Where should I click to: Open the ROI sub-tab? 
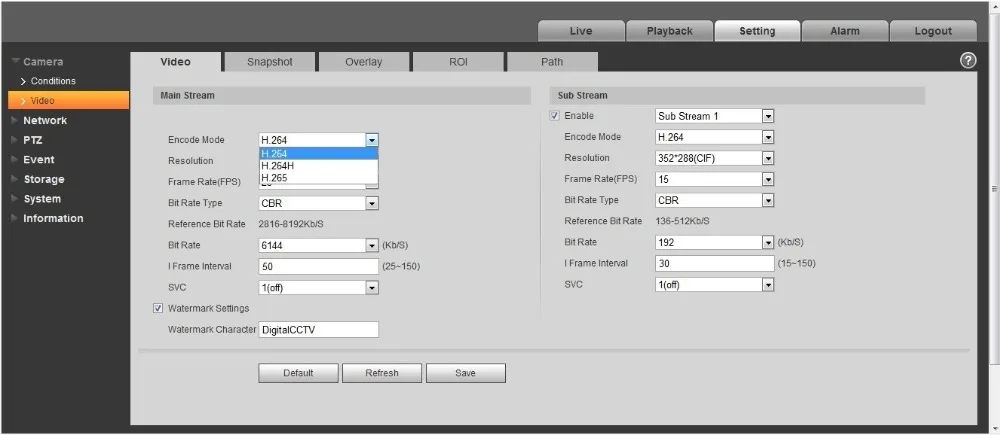pyautogui.click(x=458, y=62)
